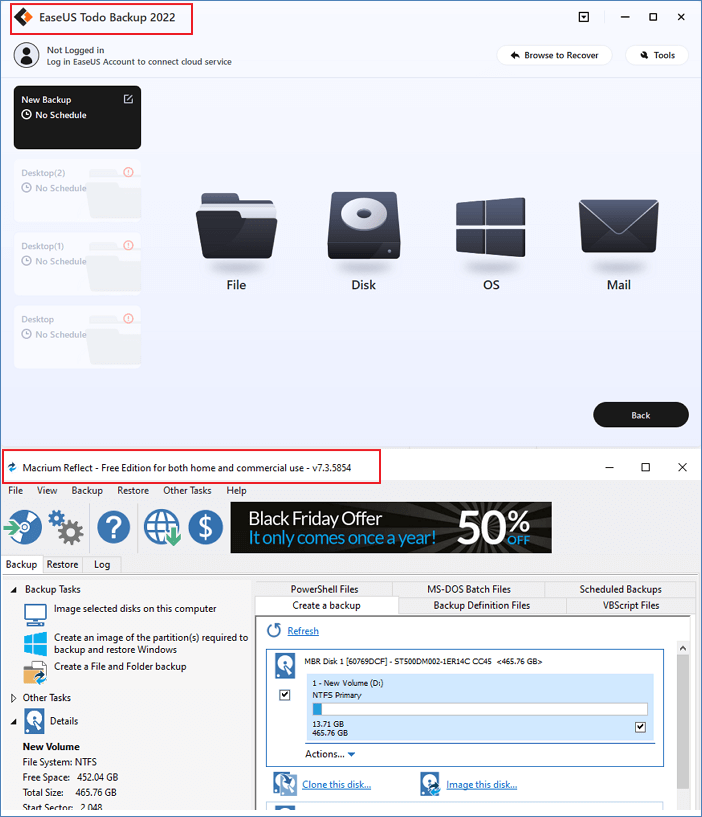Image resolution: width=702 pixels, height=817 pixels.
Task: Click the Refresh arrow icon
Action: click(274, 630)
